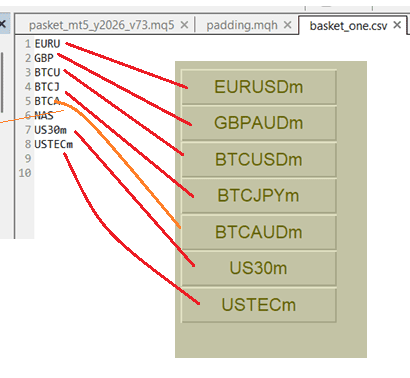Viewport: 410px width, 378px height.
Task: Click the US30m text on line 7
Action: (51, 130)
